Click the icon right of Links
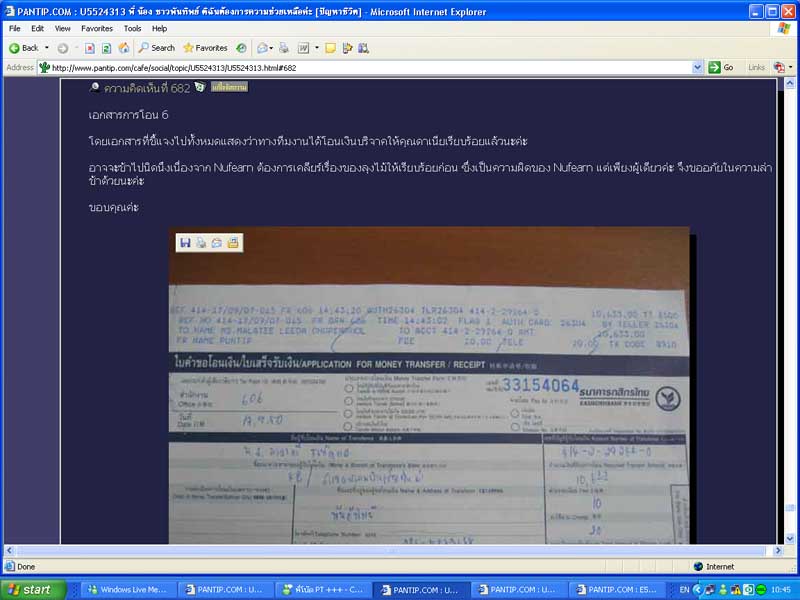The height and width of the screenshot is (600, 800). [779, 67]
